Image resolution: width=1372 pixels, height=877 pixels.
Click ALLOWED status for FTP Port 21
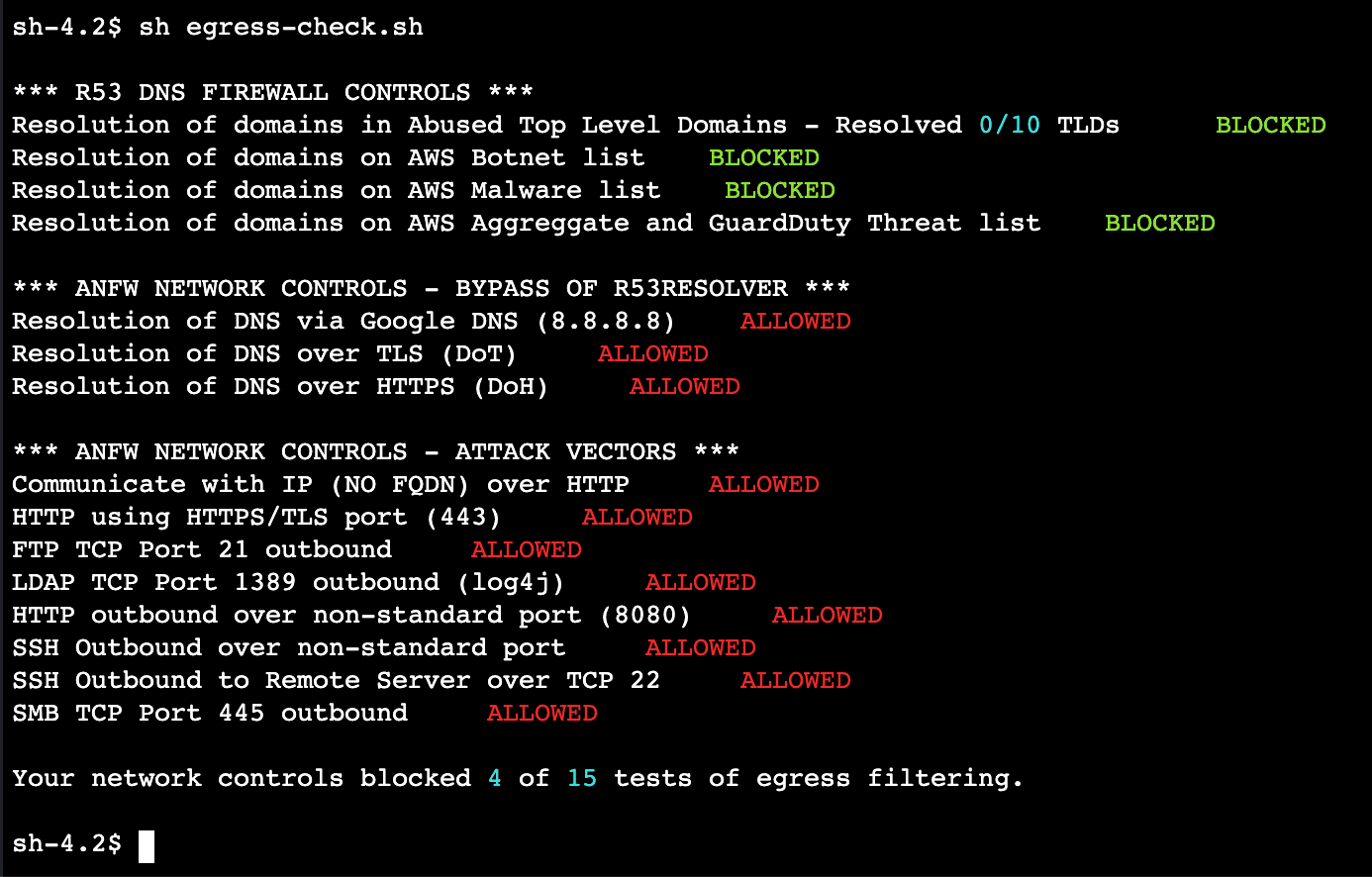point(527,549)
